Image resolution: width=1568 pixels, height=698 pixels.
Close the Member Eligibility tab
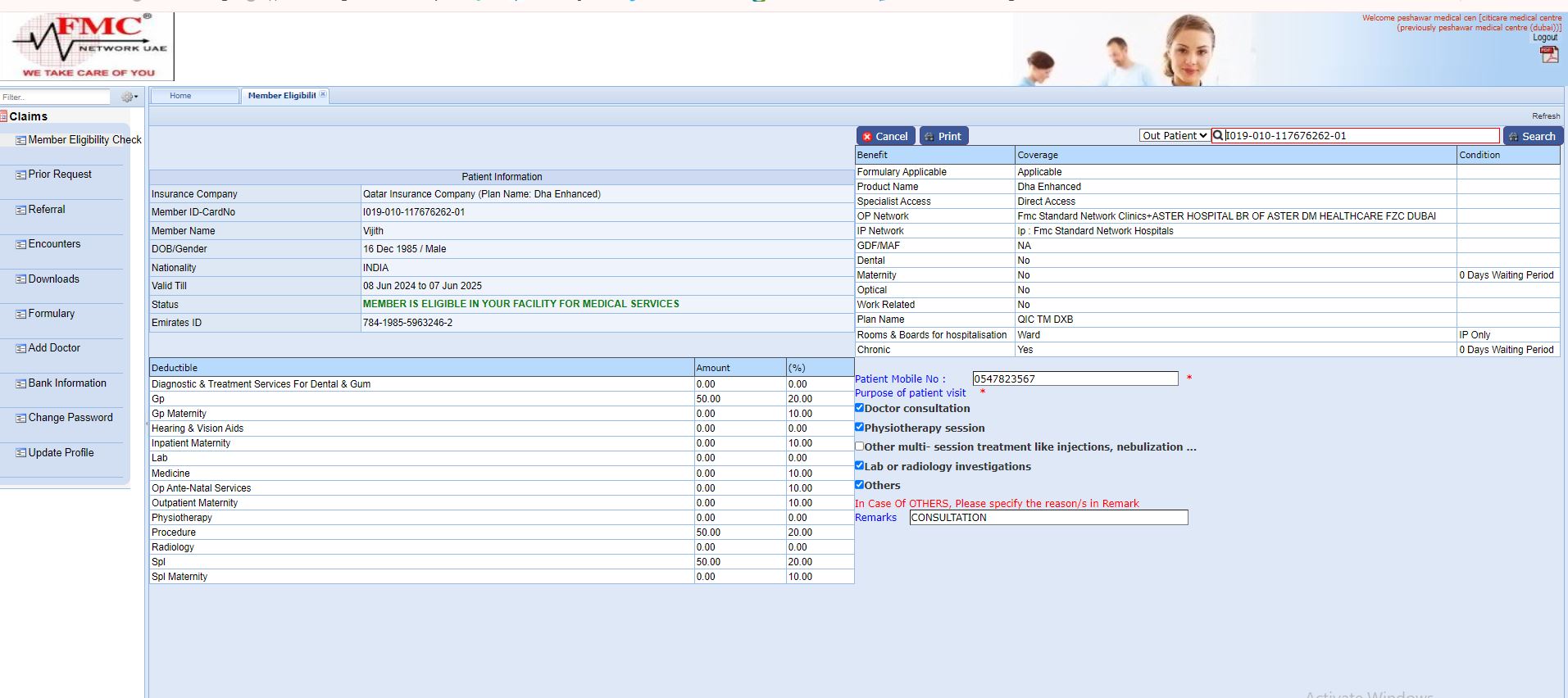click(x=323, y=95)
